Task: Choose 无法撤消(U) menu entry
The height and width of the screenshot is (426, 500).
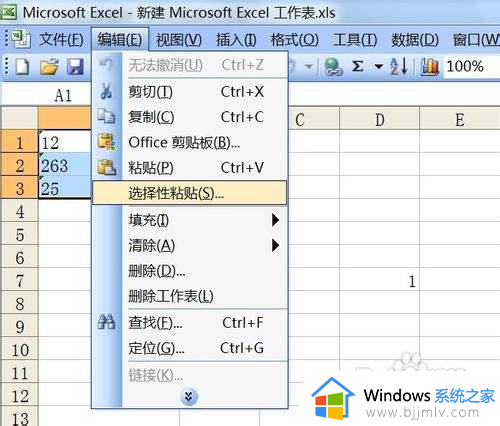Action: click(189, 65)
